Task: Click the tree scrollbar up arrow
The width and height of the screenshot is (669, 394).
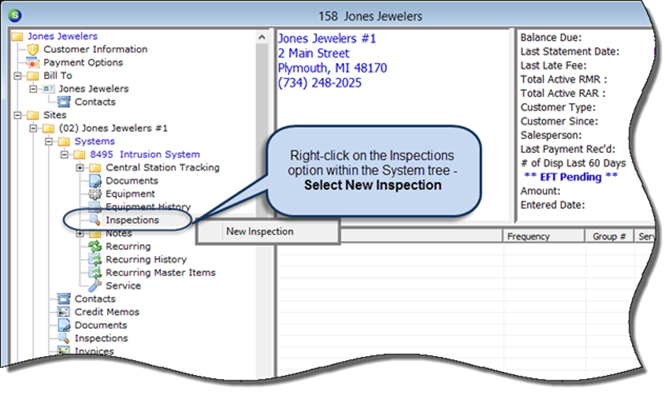Action: click(x=262, y=38)
